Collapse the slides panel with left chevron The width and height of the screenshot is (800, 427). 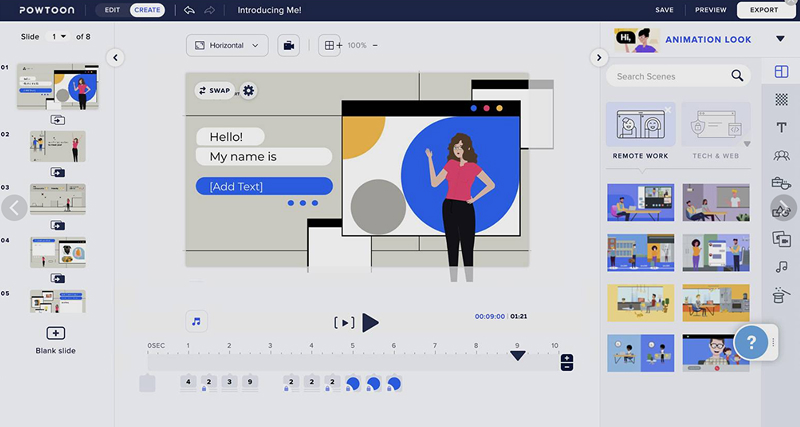(x=115, y=58)
